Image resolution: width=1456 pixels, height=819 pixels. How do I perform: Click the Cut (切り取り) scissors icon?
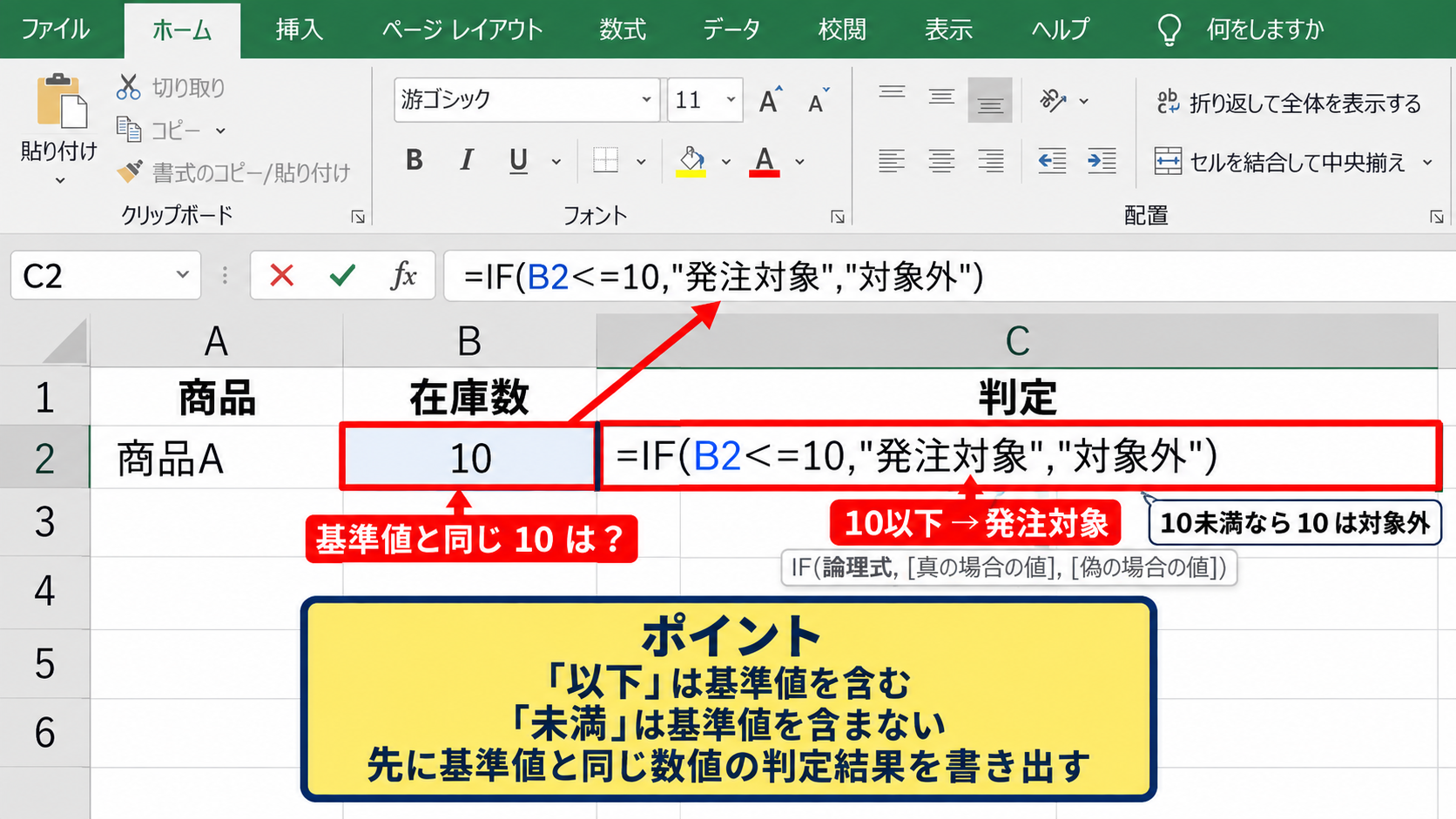coord(129,87)
